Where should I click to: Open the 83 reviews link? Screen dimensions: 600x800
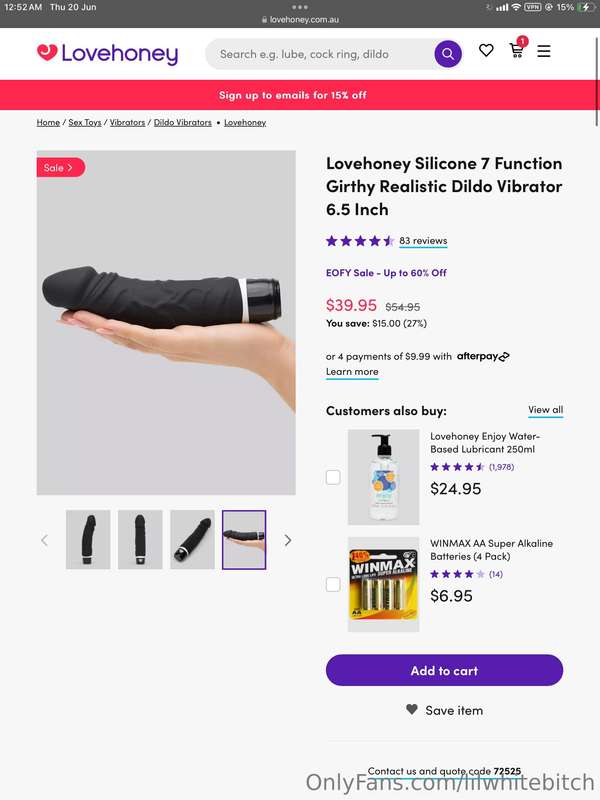(423, 241)
